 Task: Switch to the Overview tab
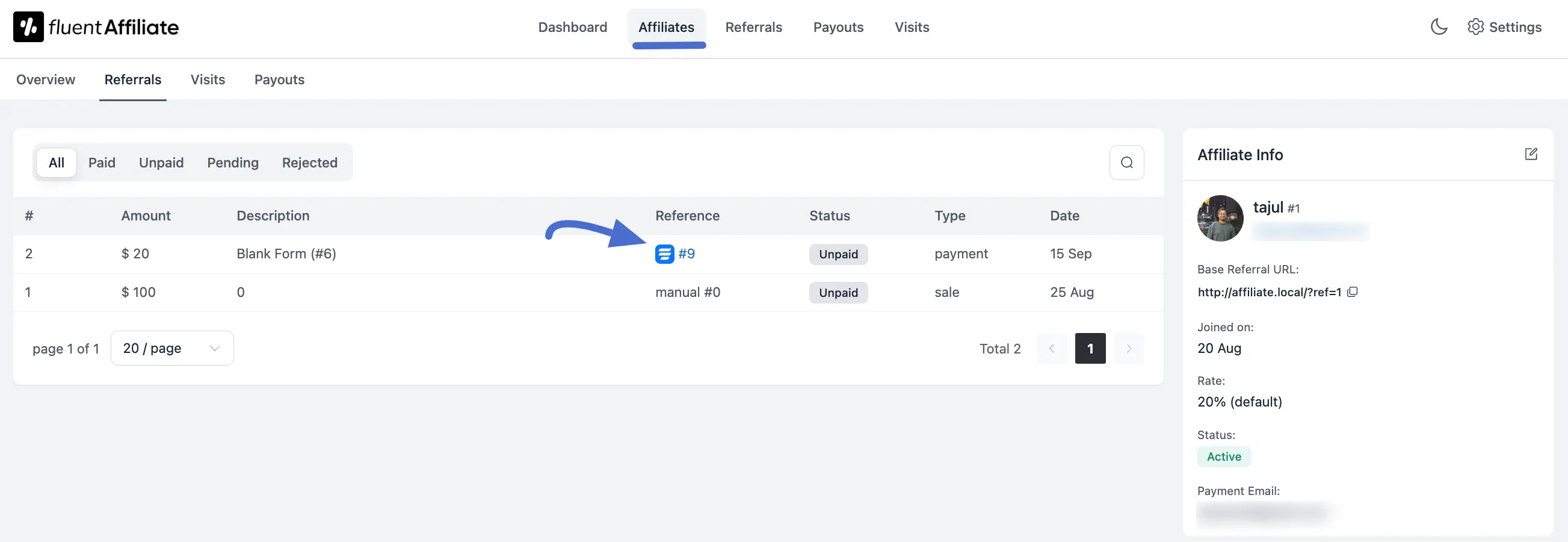[45, 79]
